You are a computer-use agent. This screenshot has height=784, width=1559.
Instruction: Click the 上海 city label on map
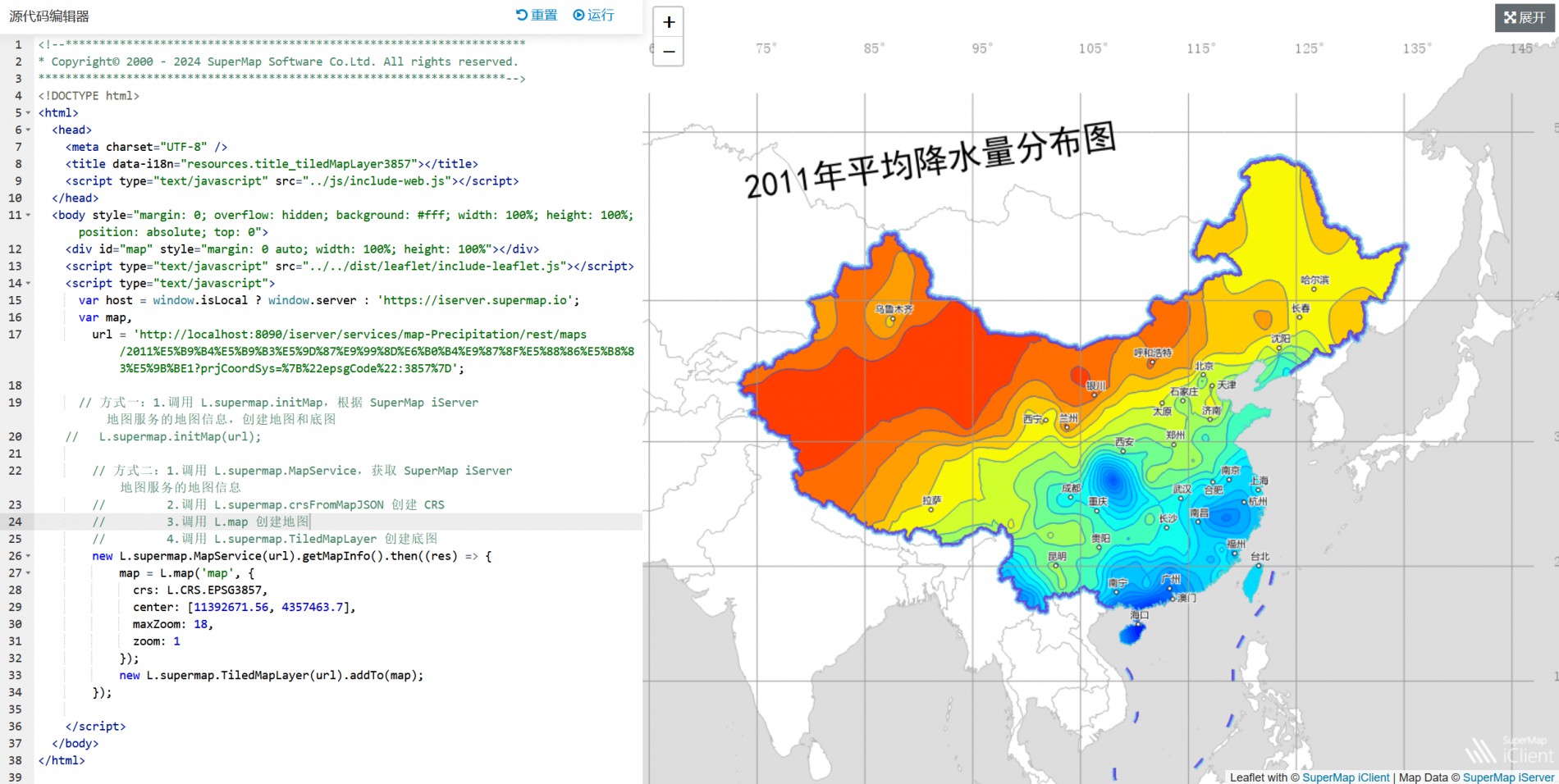tap(1259, 481)
